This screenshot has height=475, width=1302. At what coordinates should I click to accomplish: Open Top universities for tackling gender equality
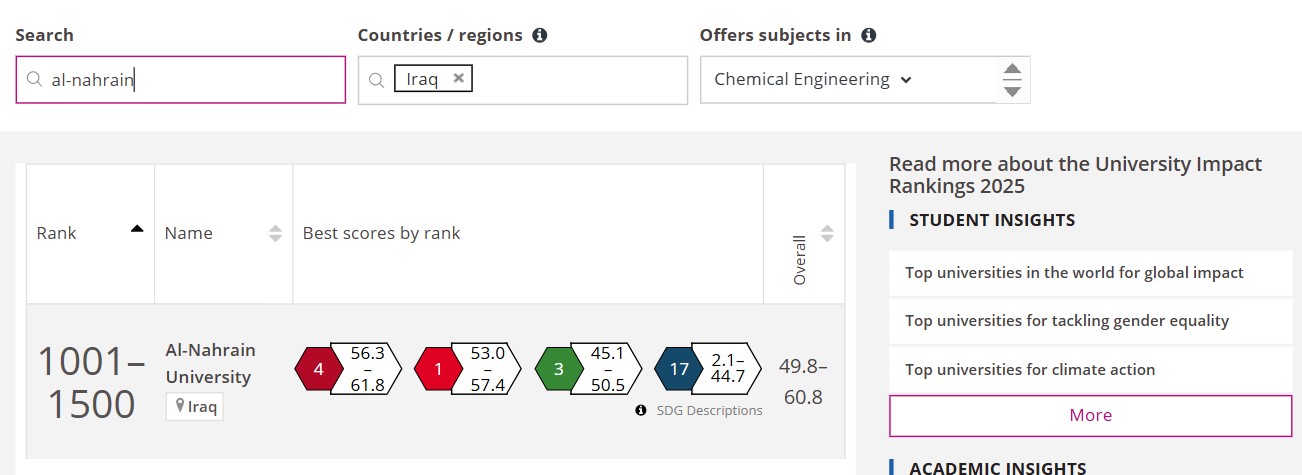[x=1067, y=321]
